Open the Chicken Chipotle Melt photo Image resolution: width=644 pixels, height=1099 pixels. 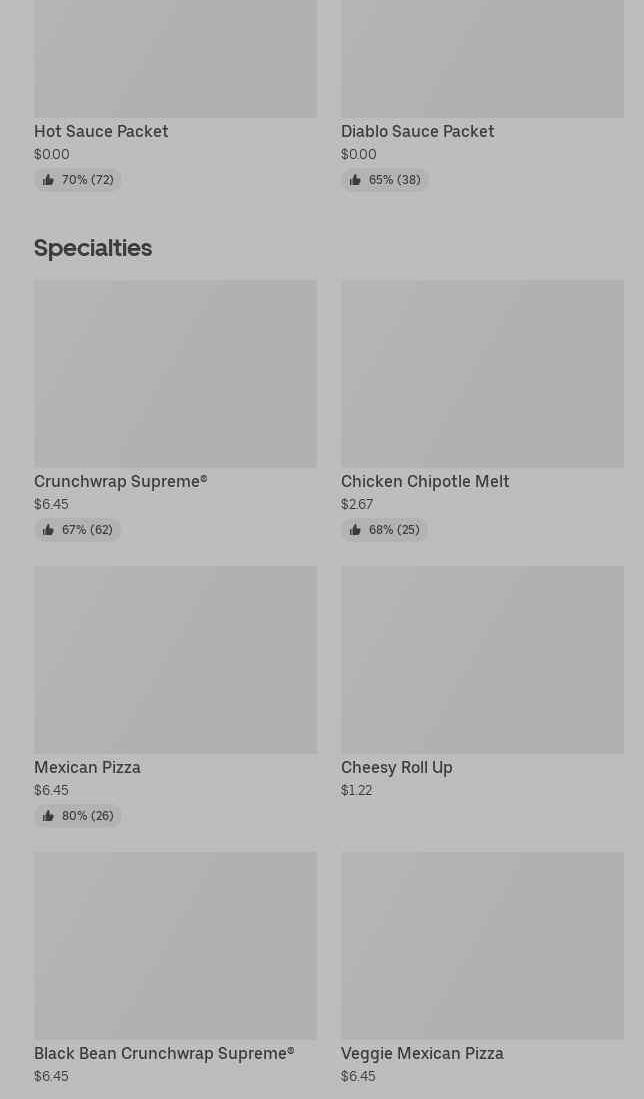[x=482, y=373]
